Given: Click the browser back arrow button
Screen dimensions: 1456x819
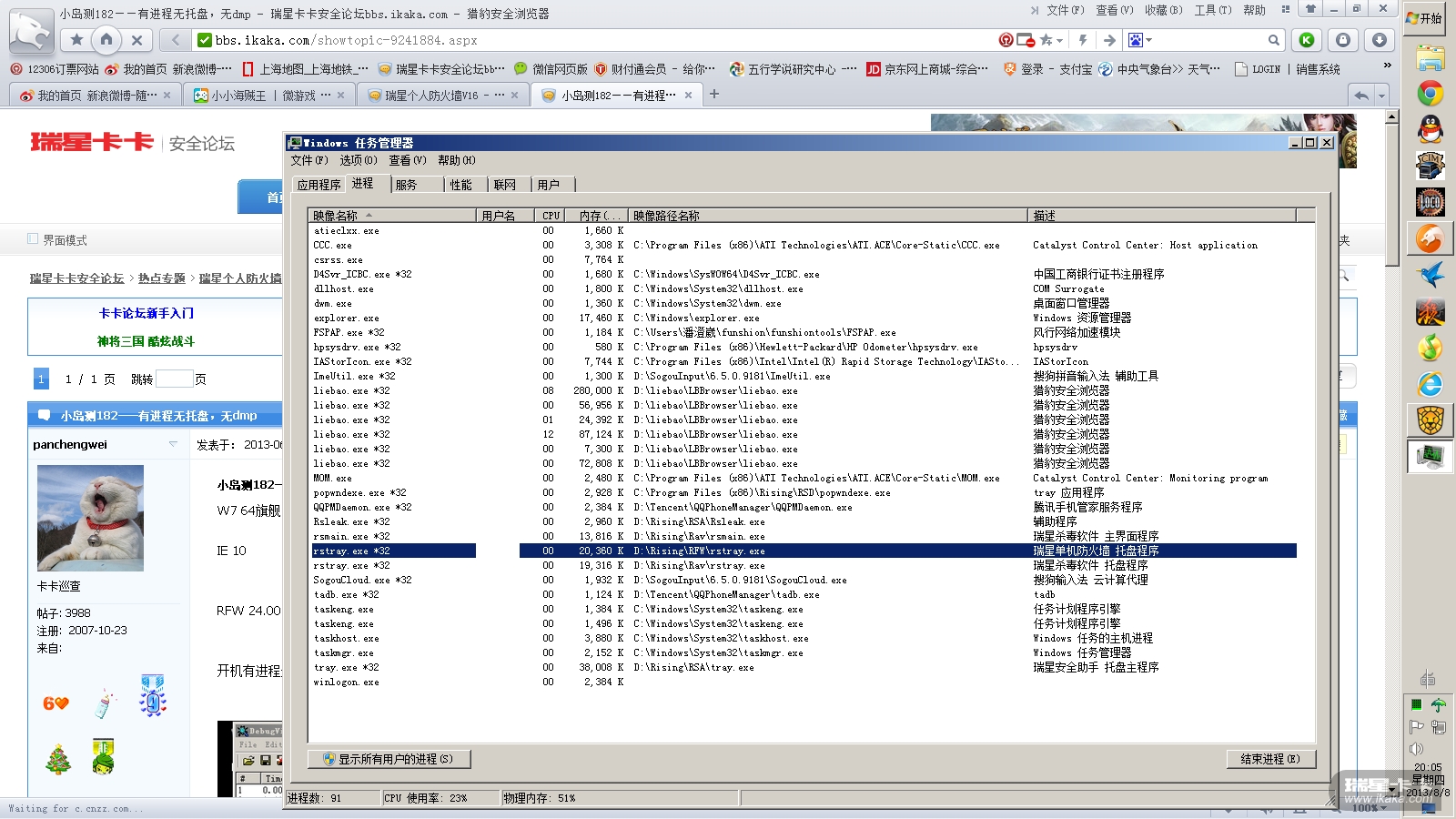Looking at the screenshot, I should pos(176,40).
